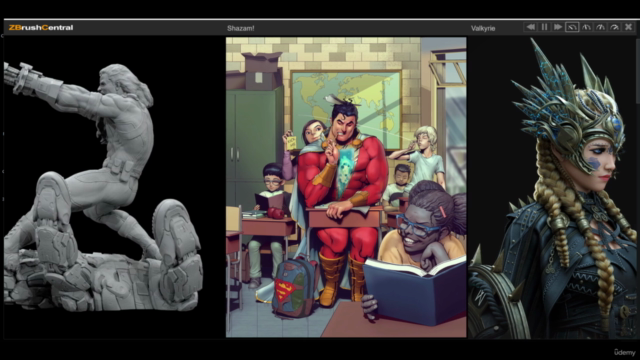Select the second speed gauge icon
Image resolution: width=640 pixels, height=360 pixels.
(586, 27)
